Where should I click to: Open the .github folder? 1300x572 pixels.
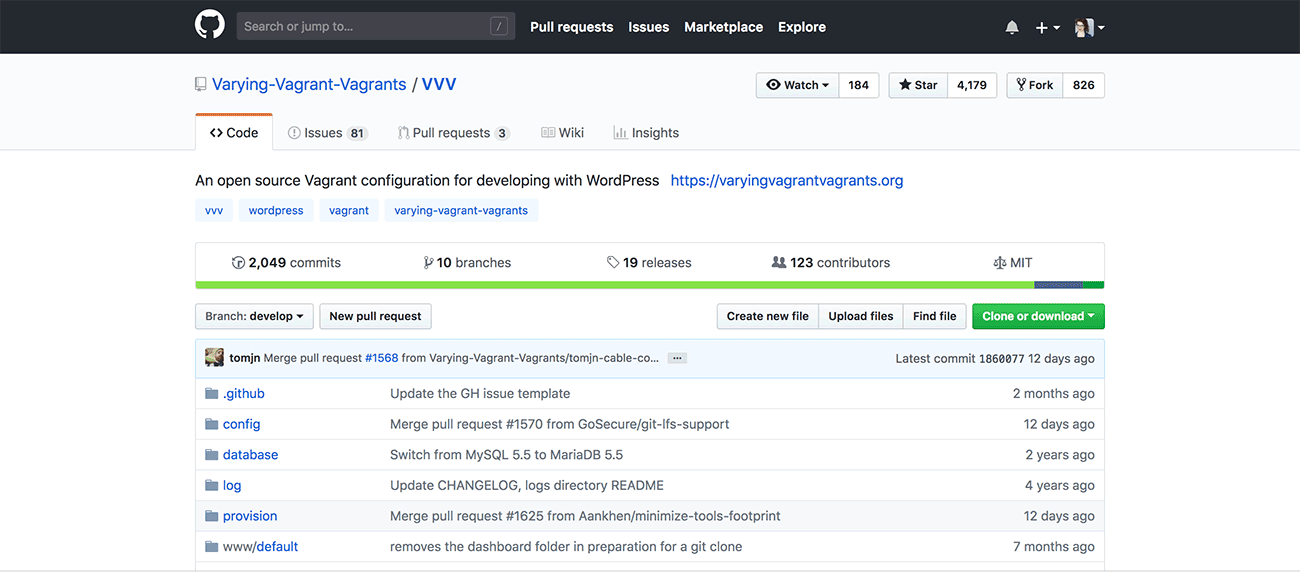tap(244, 394)
